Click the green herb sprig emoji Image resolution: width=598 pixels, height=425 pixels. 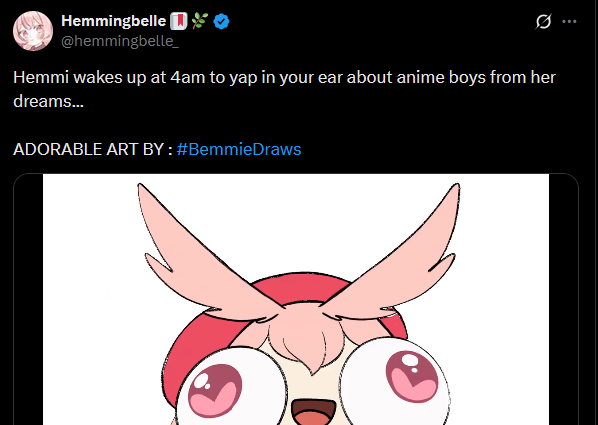200,21
